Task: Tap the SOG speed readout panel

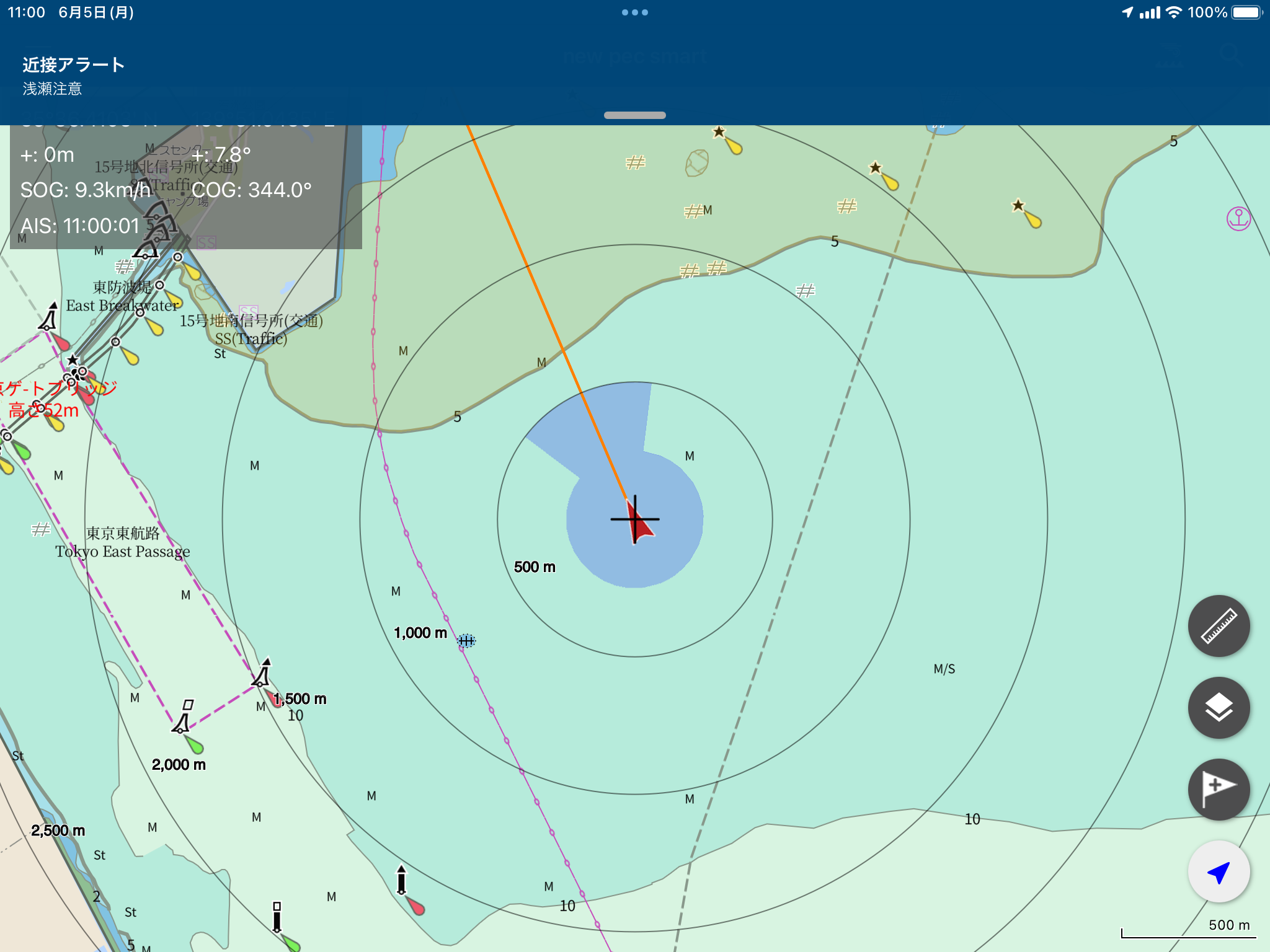Action: (86, 190)
